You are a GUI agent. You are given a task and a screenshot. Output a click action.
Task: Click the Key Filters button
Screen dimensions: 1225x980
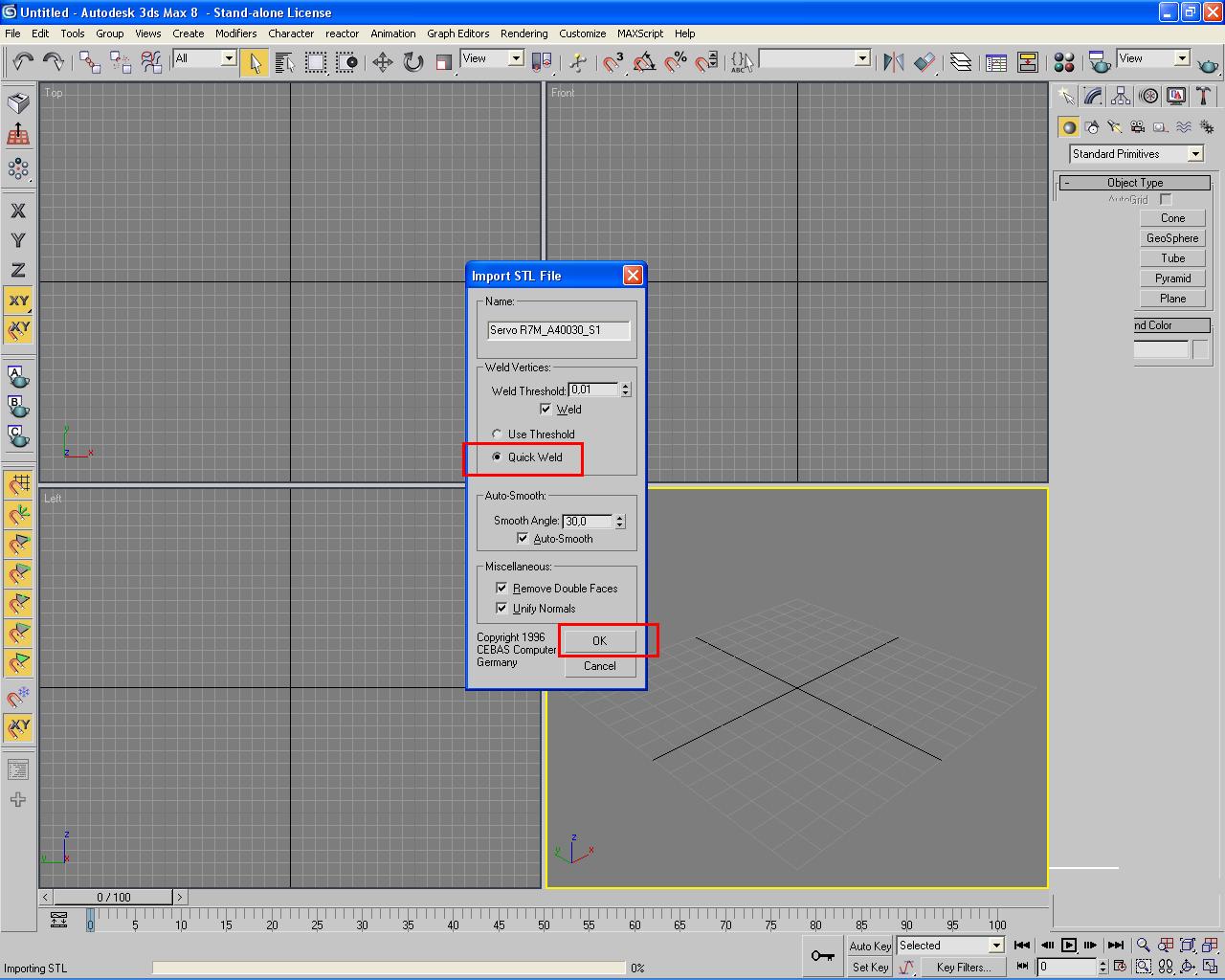pyautogui.click(x=963, y=968)
